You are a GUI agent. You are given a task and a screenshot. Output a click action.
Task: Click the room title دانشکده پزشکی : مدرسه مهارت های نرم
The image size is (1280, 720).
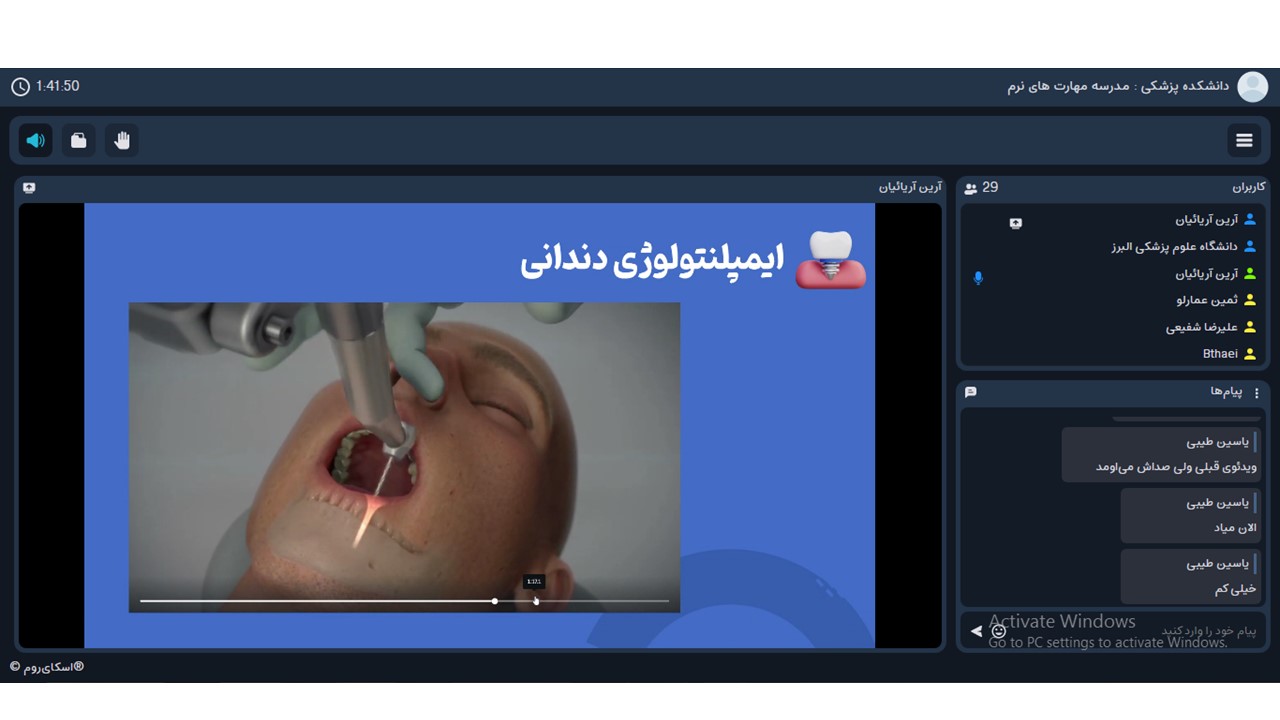[x=1118, y=87]
